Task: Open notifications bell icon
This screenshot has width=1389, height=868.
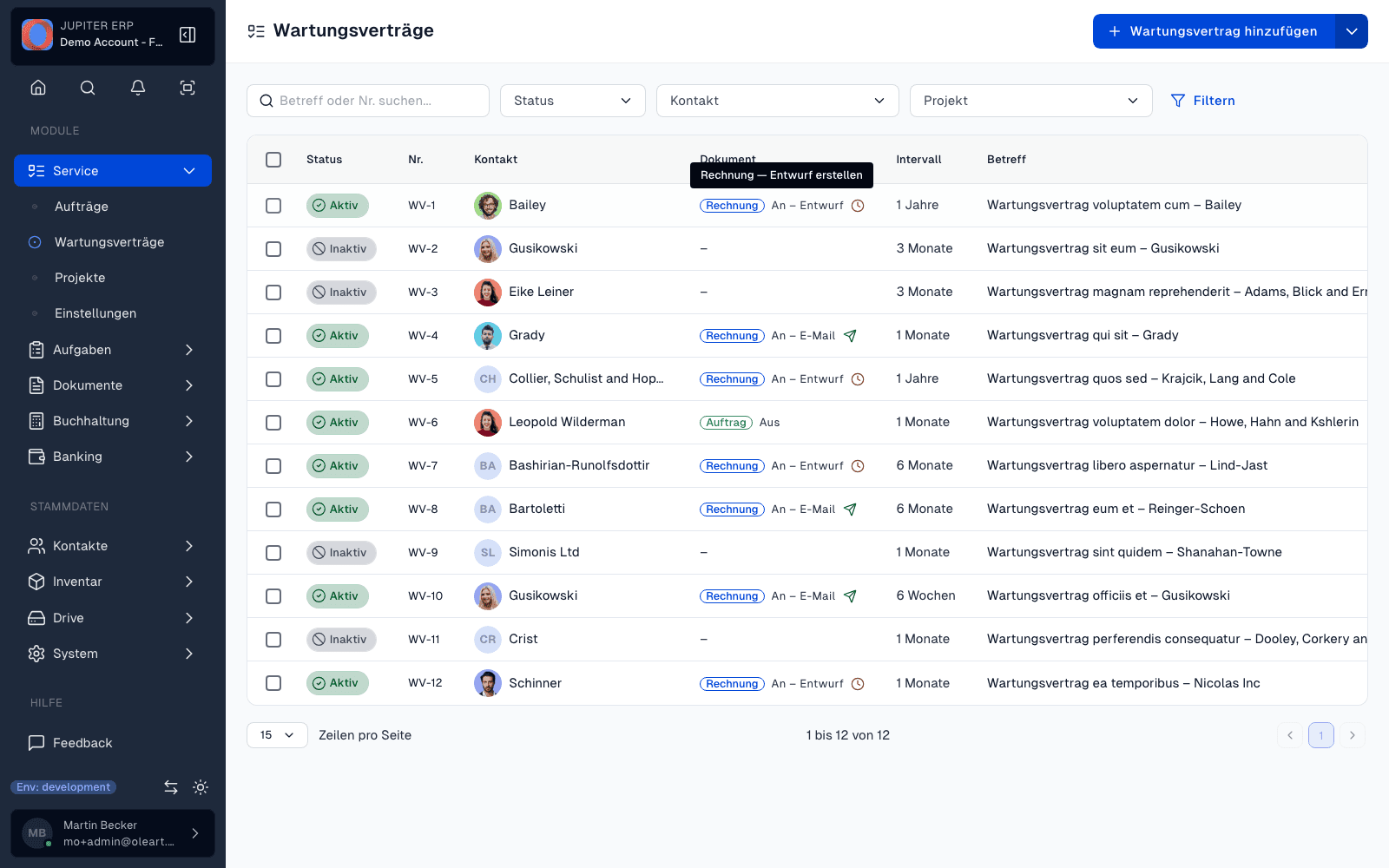Action: pyautogui.click(x=138, y=88)
